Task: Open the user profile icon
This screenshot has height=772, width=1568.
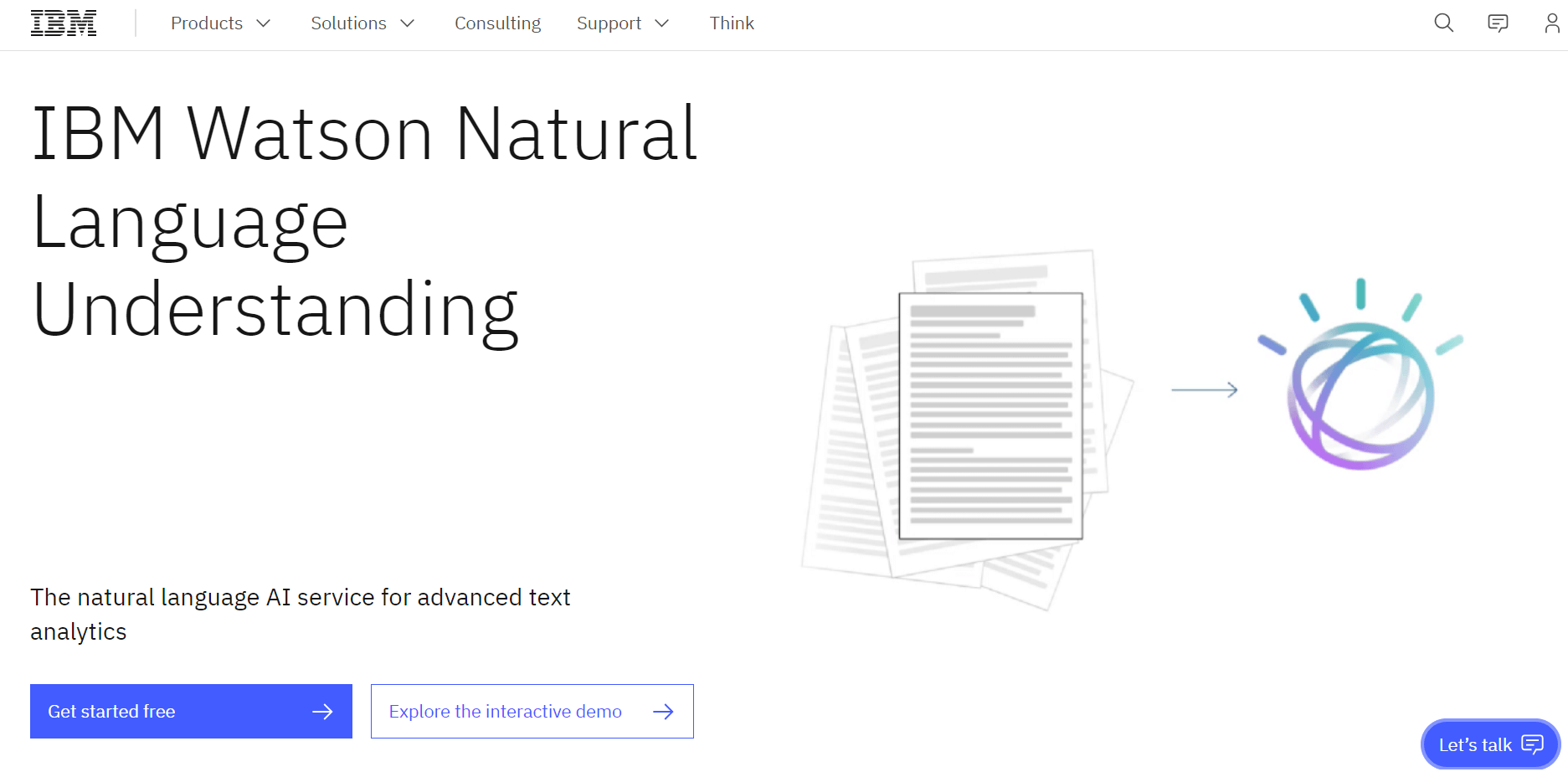Action: point(1552,23)
